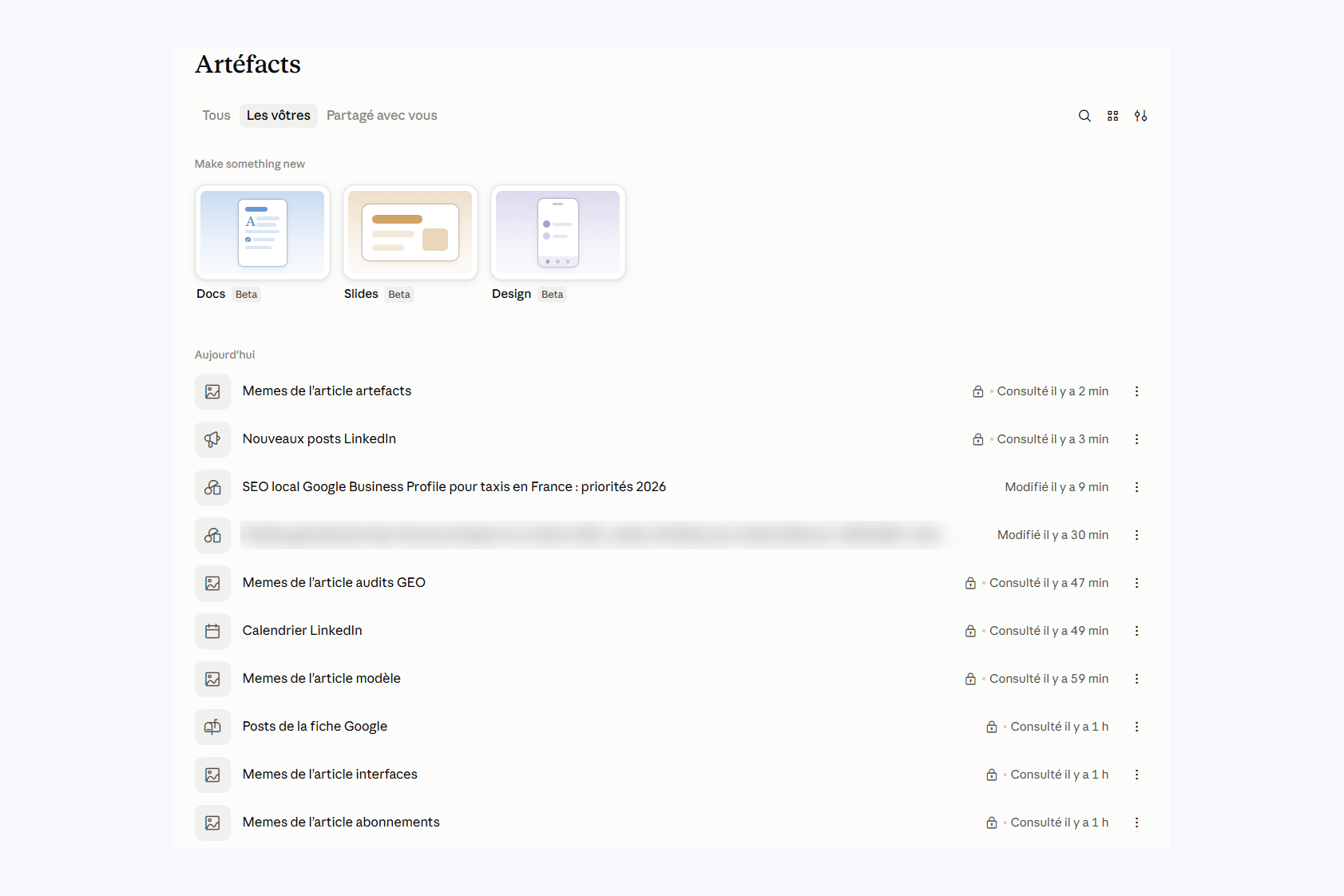
Task: Create a new Design artifact
Action: coord(558,232)
